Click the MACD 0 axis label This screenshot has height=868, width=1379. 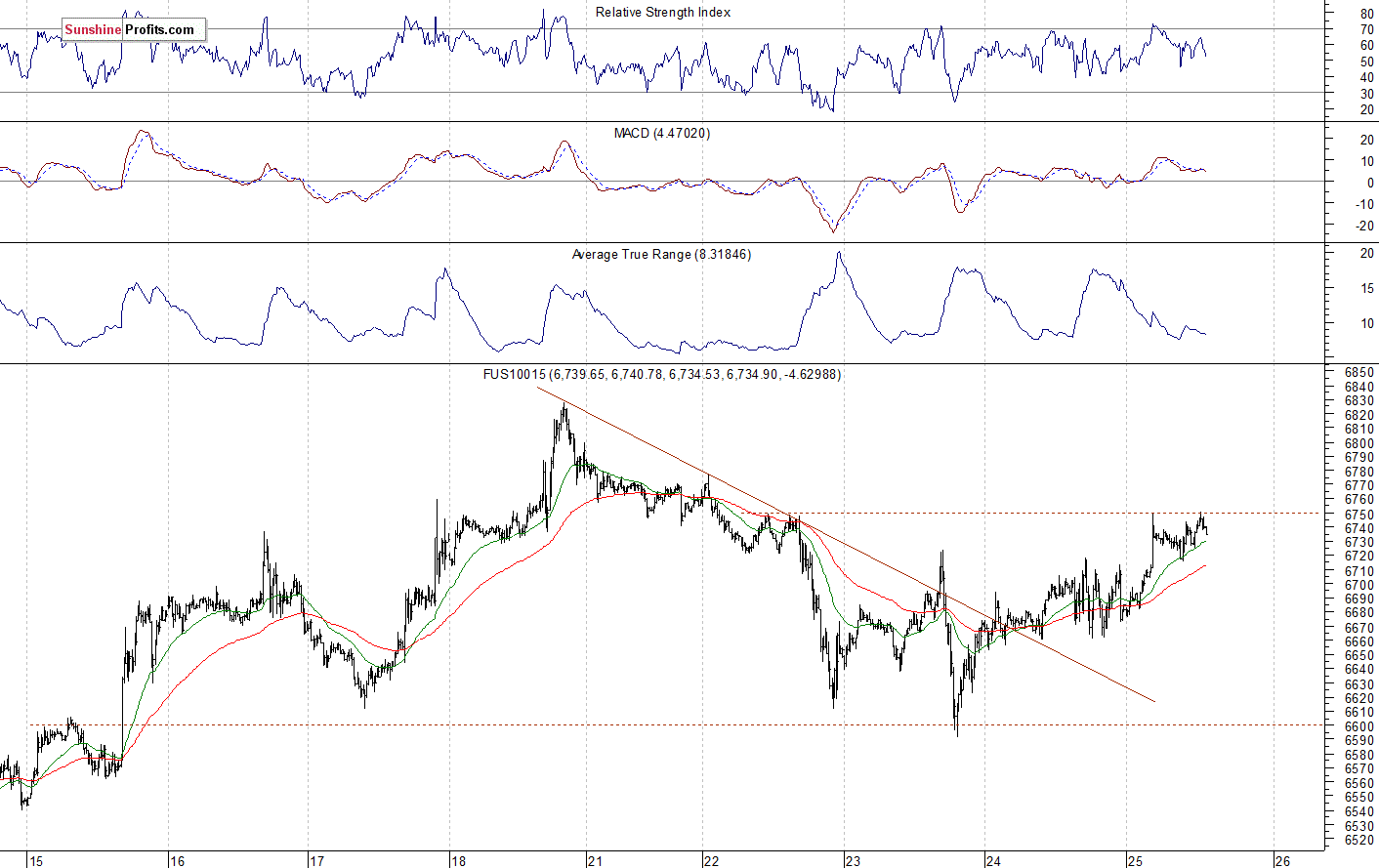1371,183
